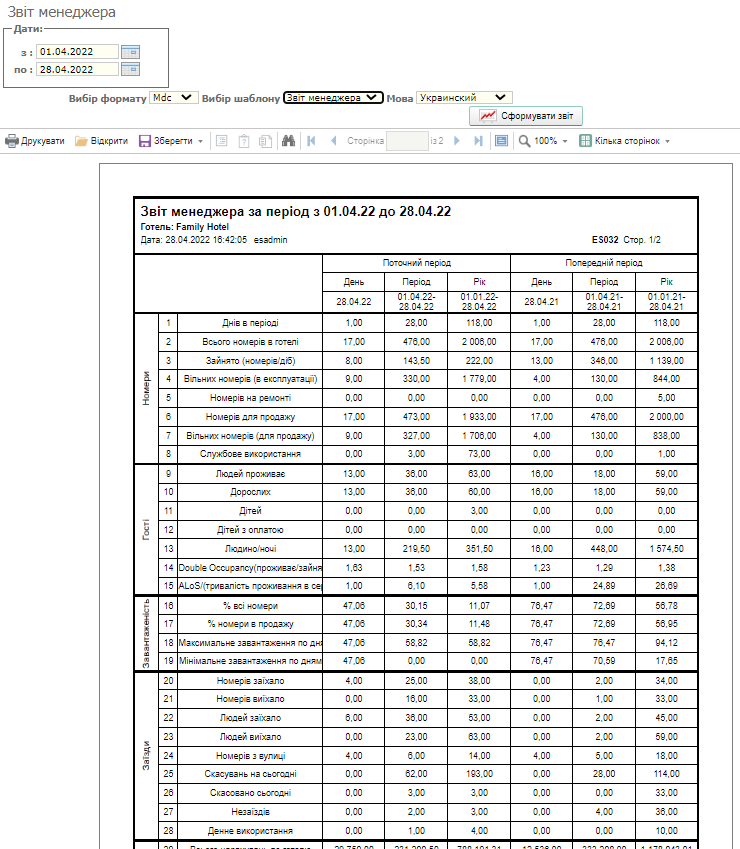Click the start date field 01.04.2022
The height and width of the screenshot is (849, 740).
click(77, 51)
